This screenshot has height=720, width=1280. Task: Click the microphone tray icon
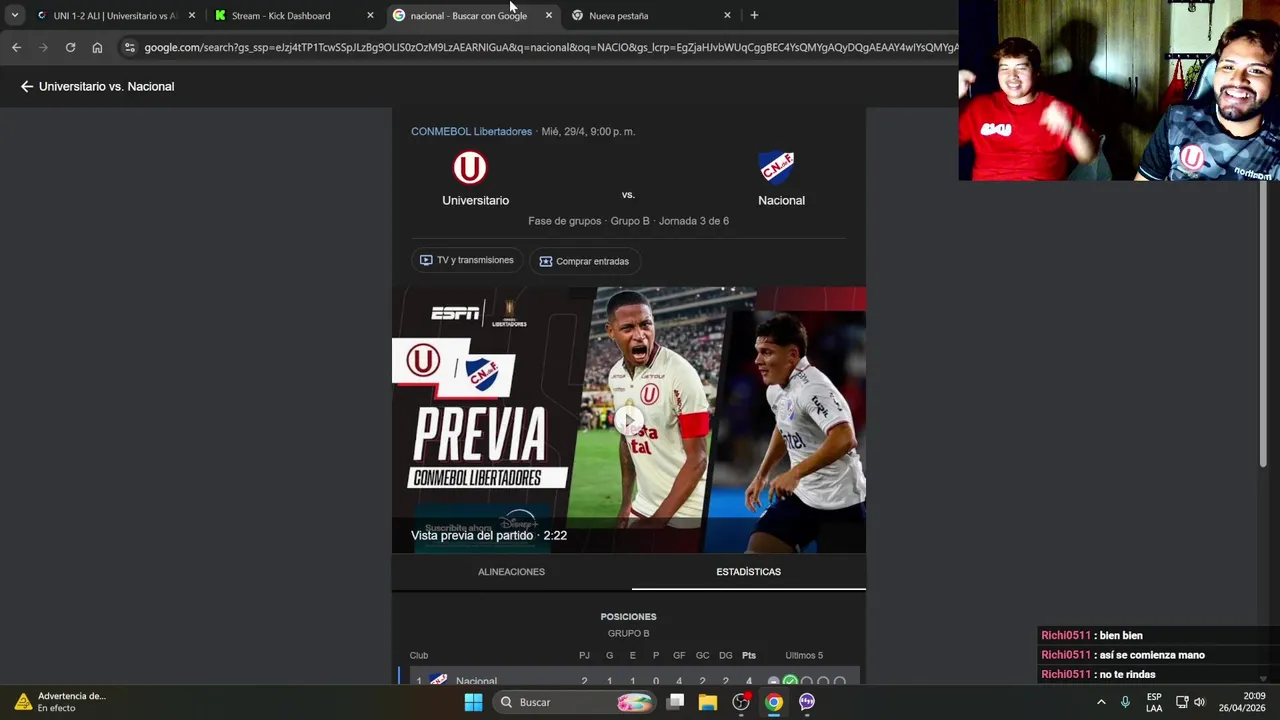1125,702
